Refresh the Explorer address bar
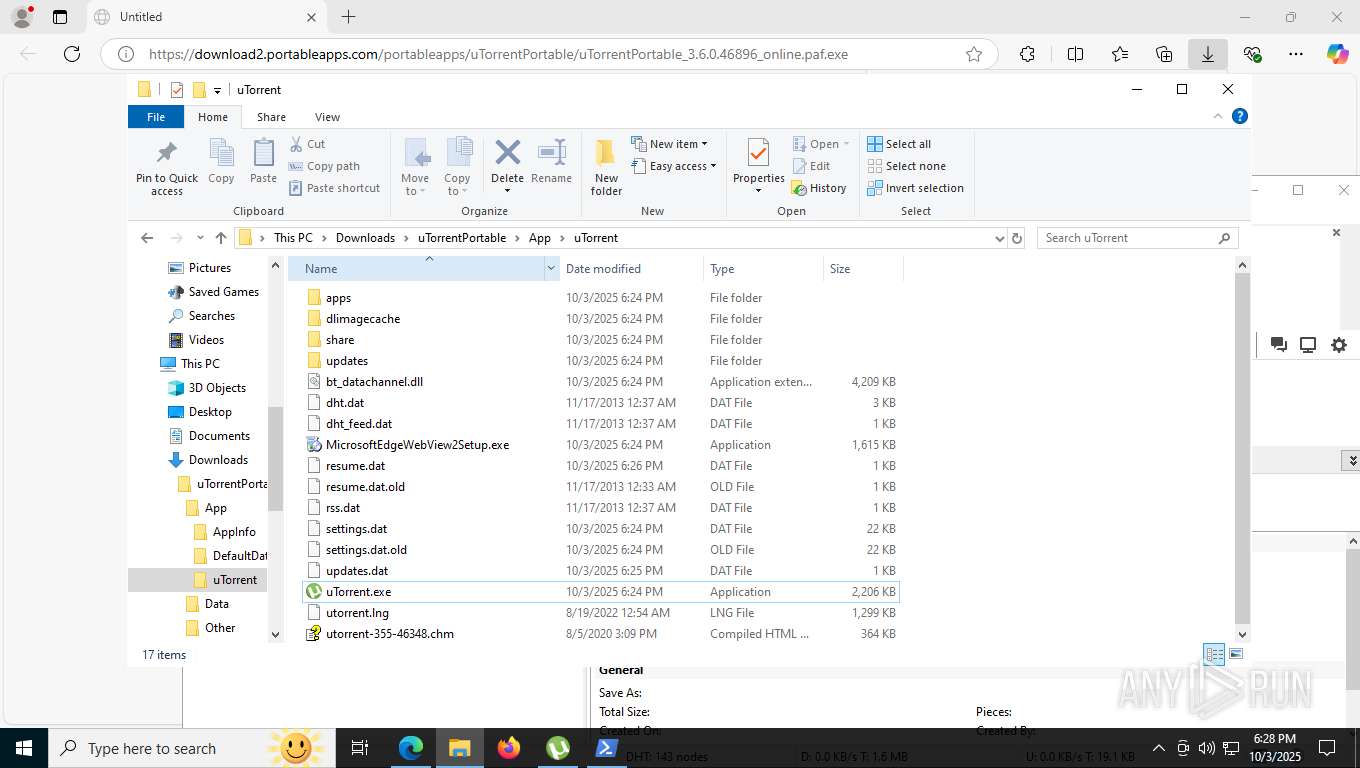The width and height of the screenshot is (1360, 768). pyautogui.click(x=1017, y=238)
